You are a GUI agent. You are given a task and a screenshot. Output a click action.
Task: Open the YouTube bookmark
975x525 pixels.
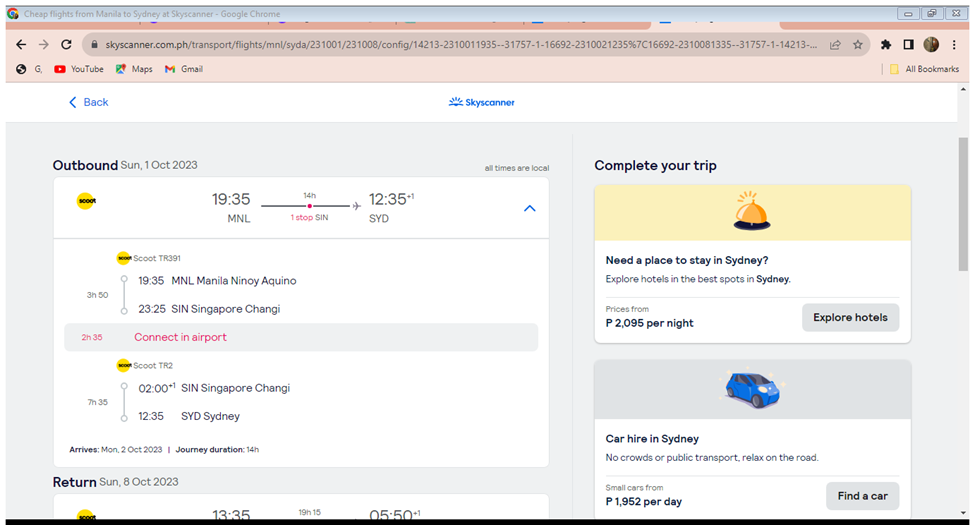[x=78, y=69]
